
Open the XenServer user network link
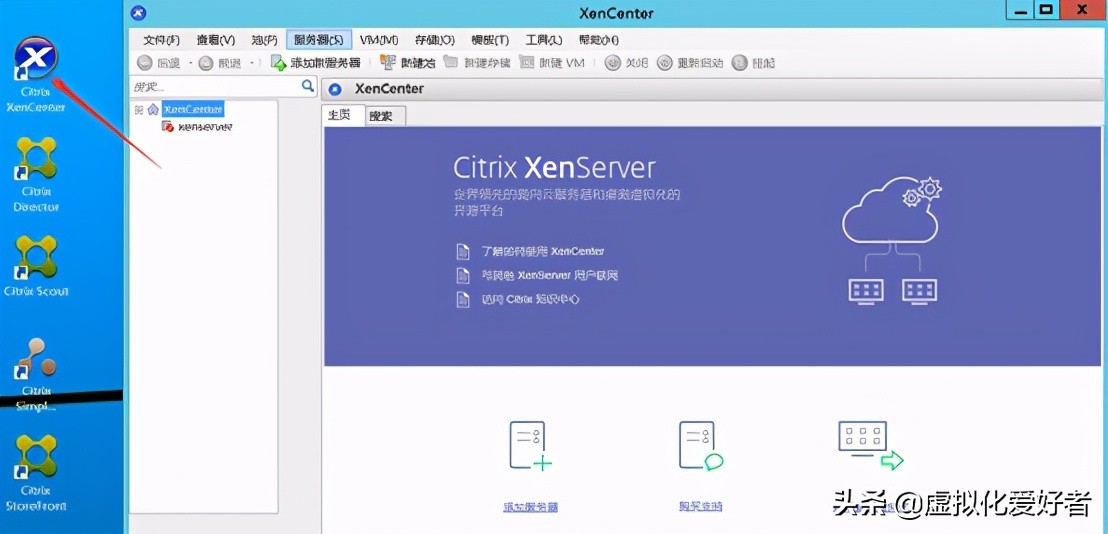click(x=549, y=275)
